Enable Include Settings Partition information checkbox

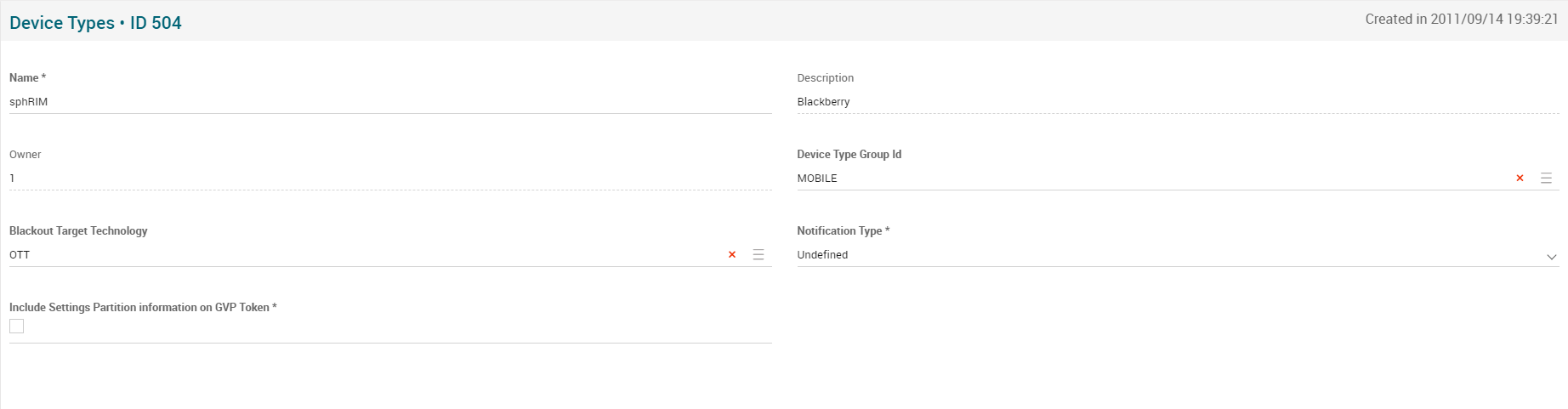pyautogui.click(x=17, y=327)
